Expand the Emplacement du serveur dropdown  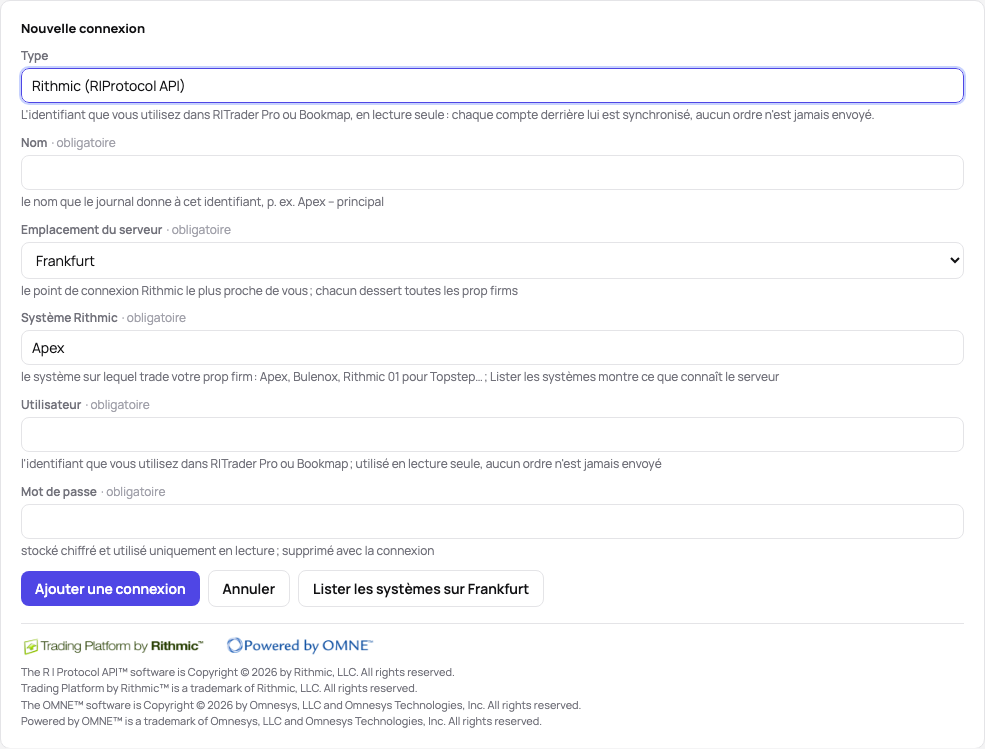point(492,261)
